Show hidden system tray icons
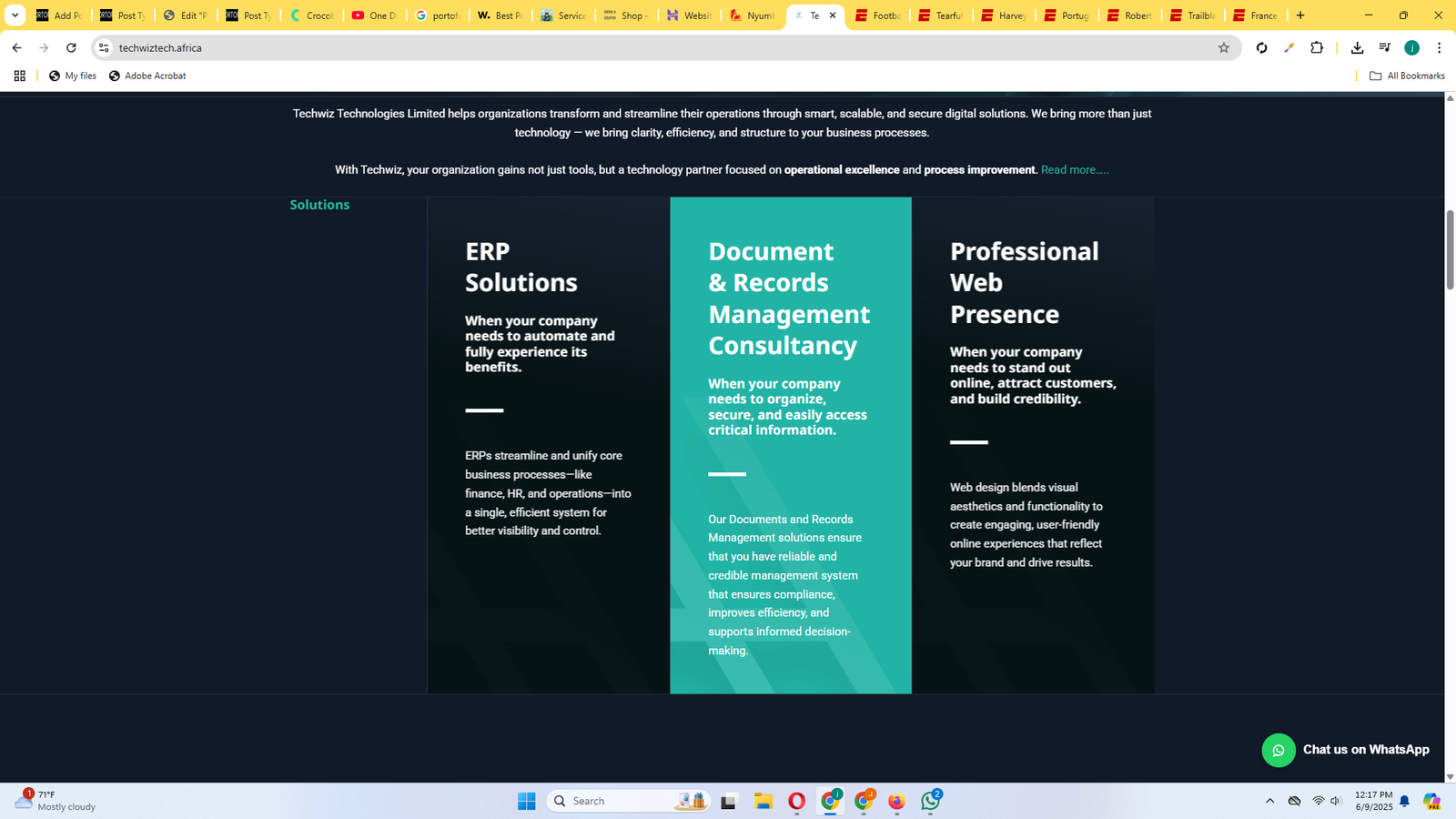This screenshot has width=1456, height=819. coord(1269,801)
